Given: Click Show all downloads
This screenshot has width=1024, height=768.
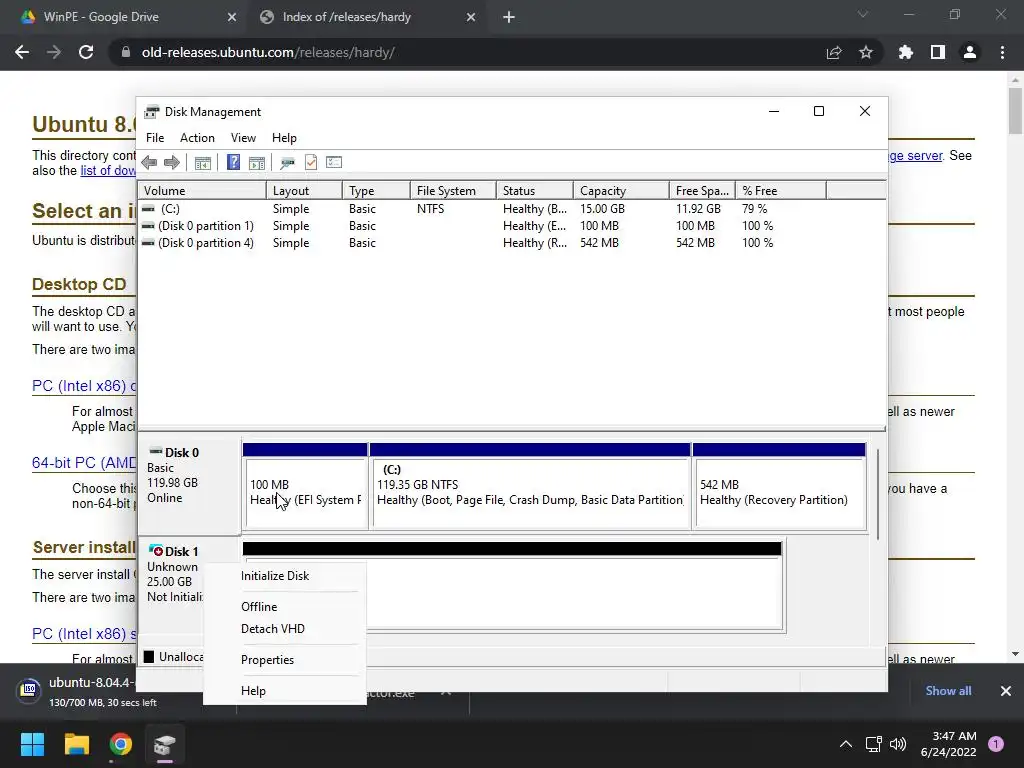Looking at the screenshot, I should tap(948, 691).
